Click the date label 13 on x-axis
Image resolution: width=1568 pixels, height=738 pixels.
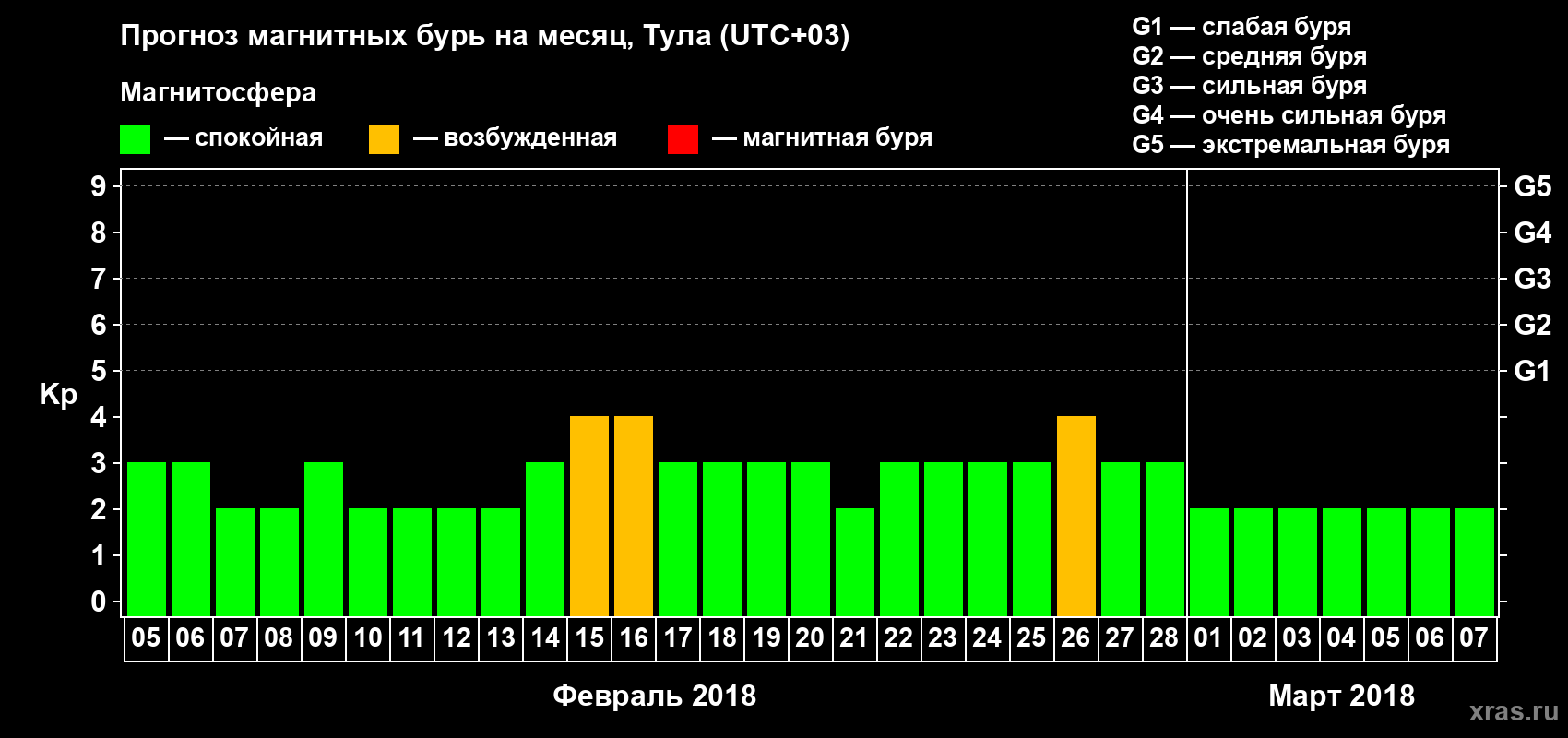tap(501, 638)
